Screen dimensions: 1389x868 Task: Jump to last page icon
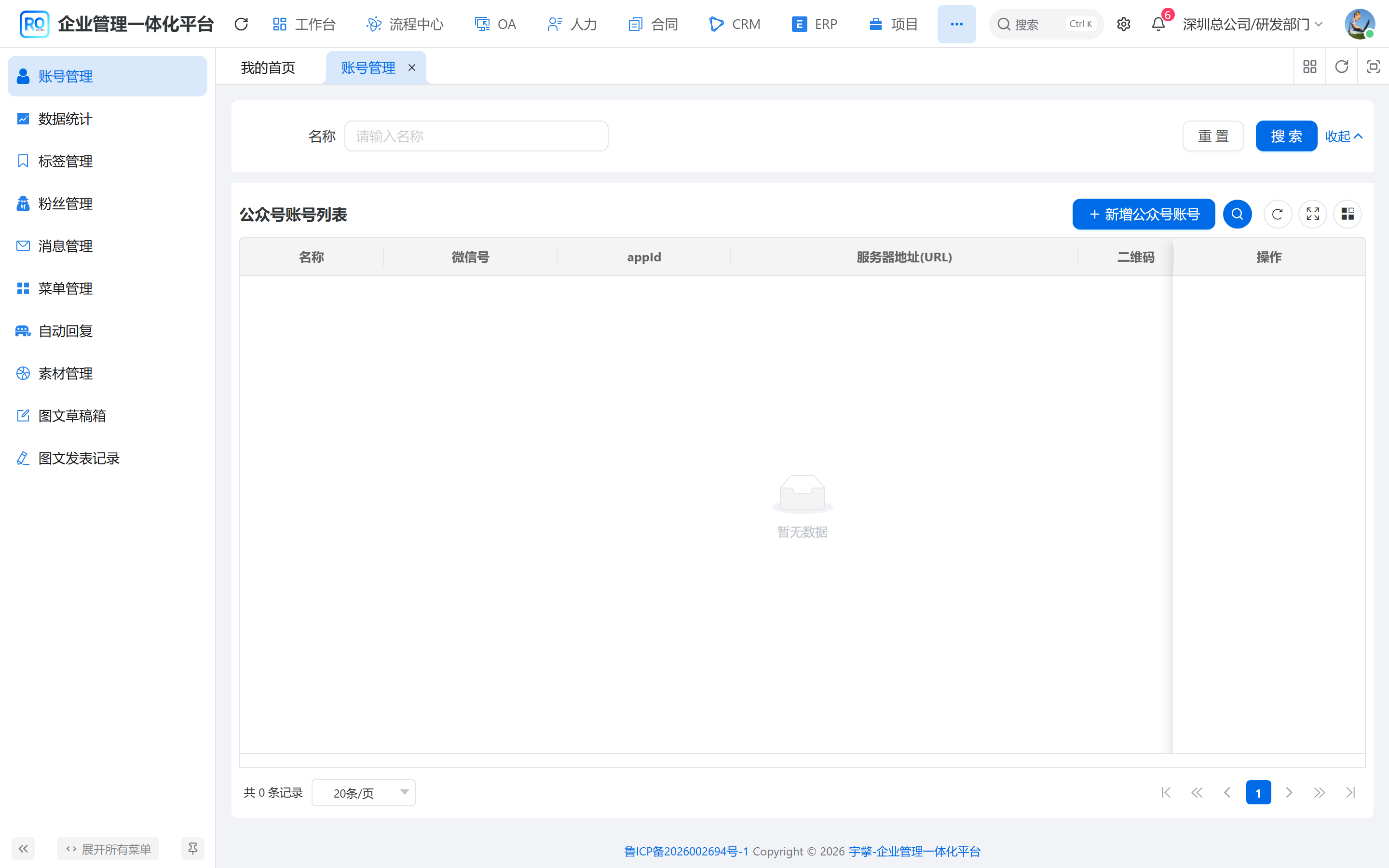click(x=1350, y=793)
